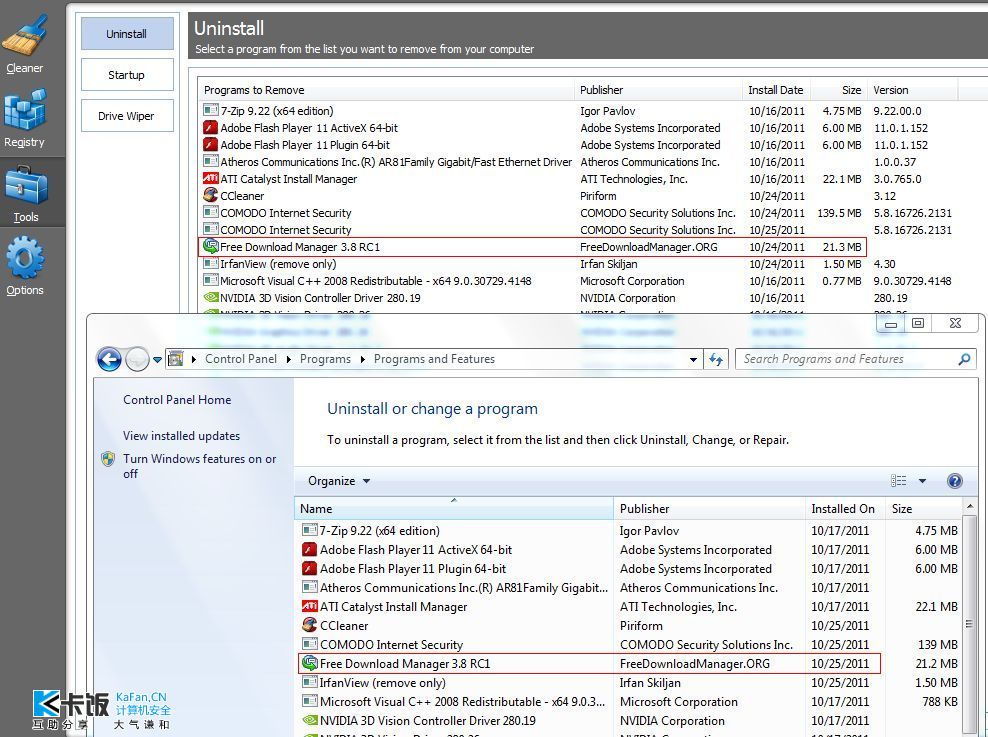Viewport: 988px width, 737px height.
Task: Sort CCleaner list by Publisher column header
Action: (658, 90)
